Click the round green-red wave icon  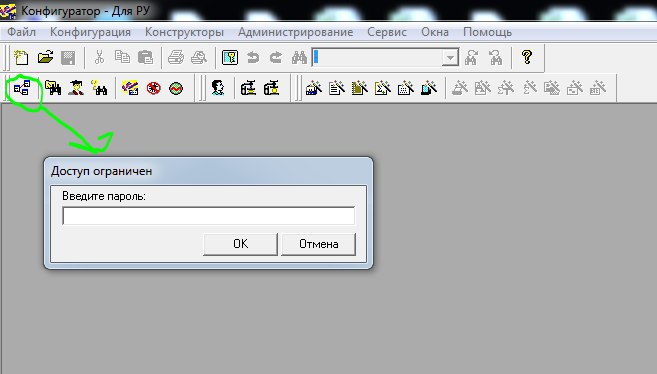[x=176, y=88]
